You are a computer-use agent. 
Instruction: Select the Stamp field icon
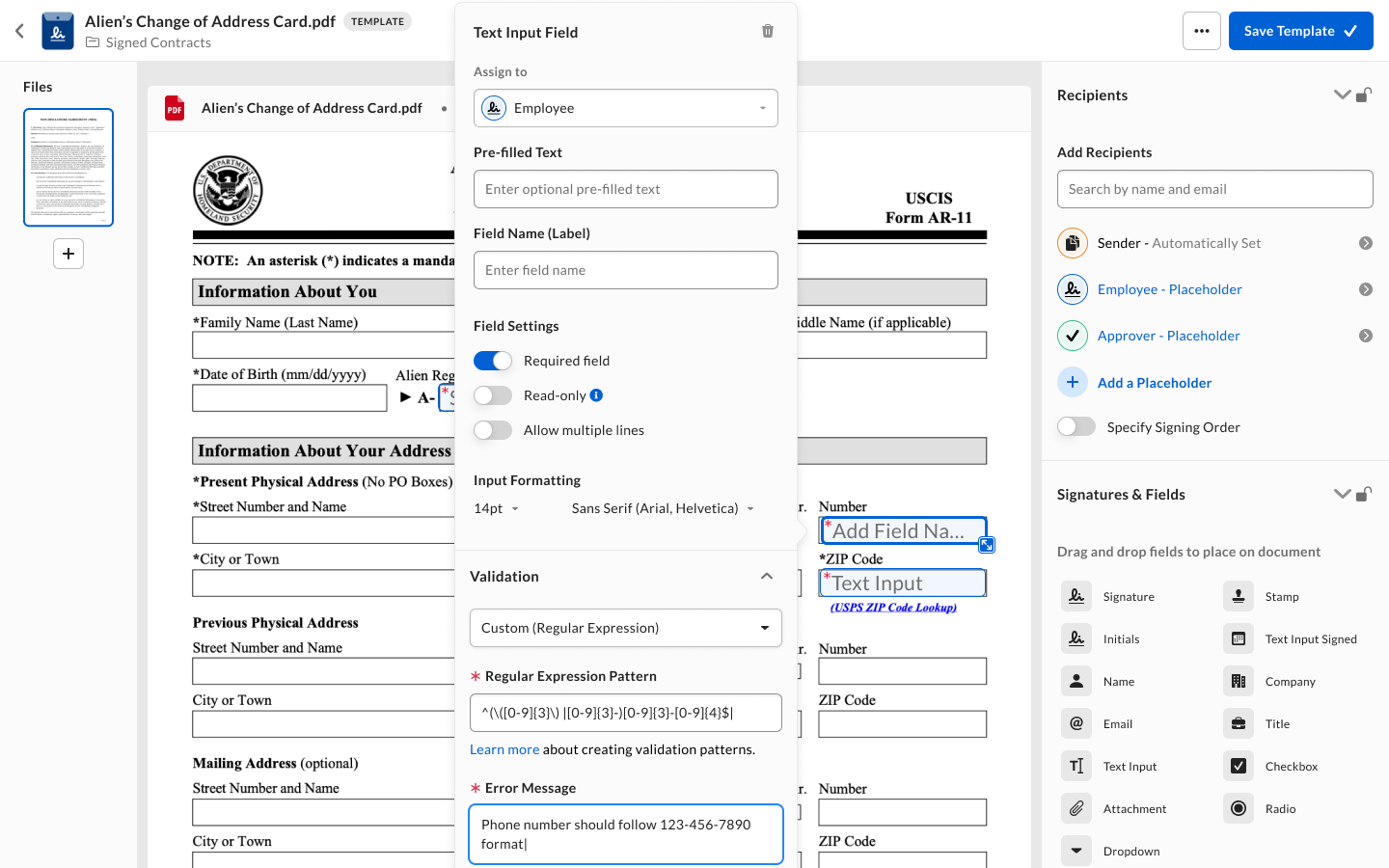pos(1239,596)
